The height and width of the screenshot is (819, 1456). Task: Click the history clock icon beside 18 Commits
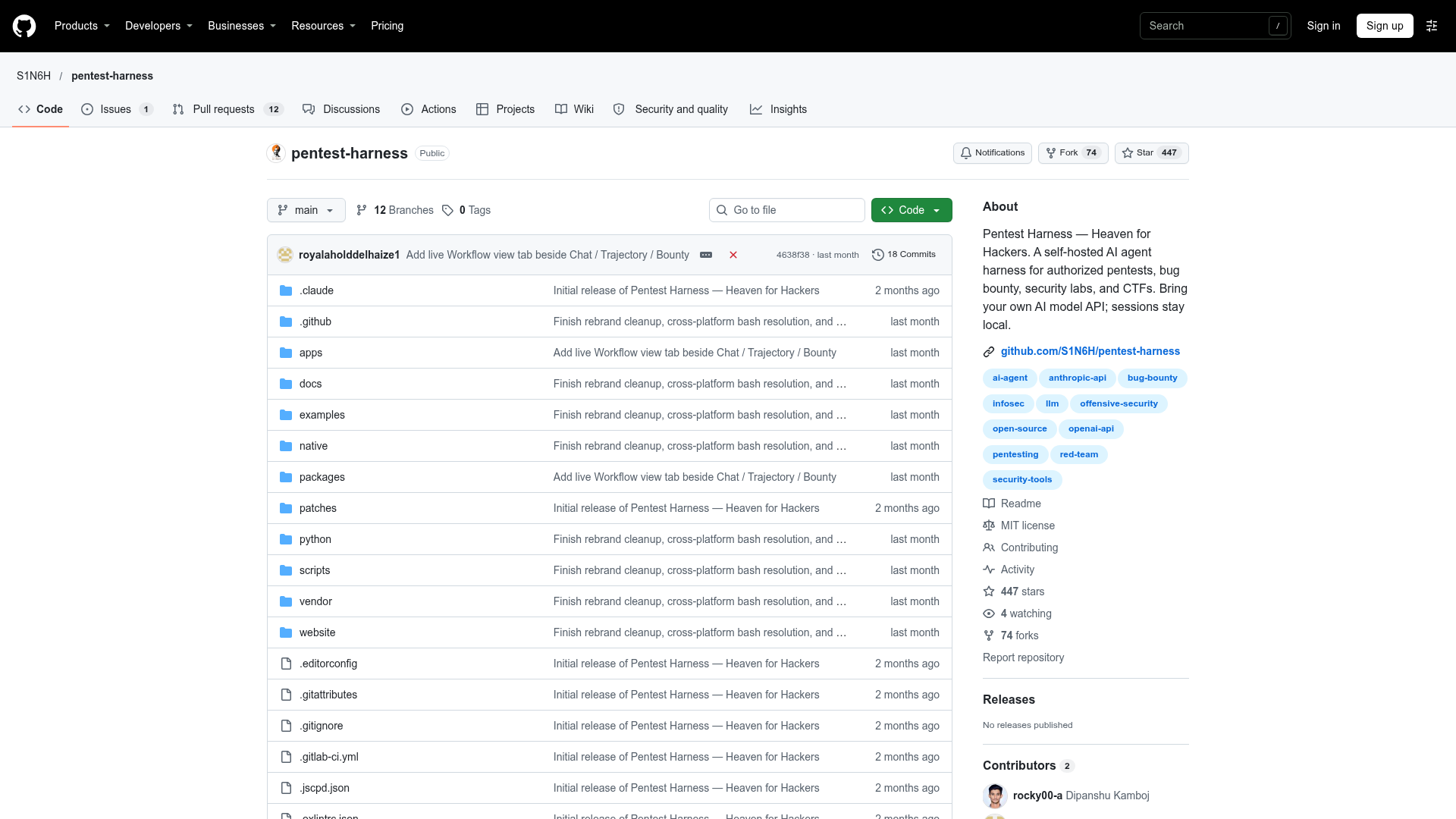(x=878, y=255)
